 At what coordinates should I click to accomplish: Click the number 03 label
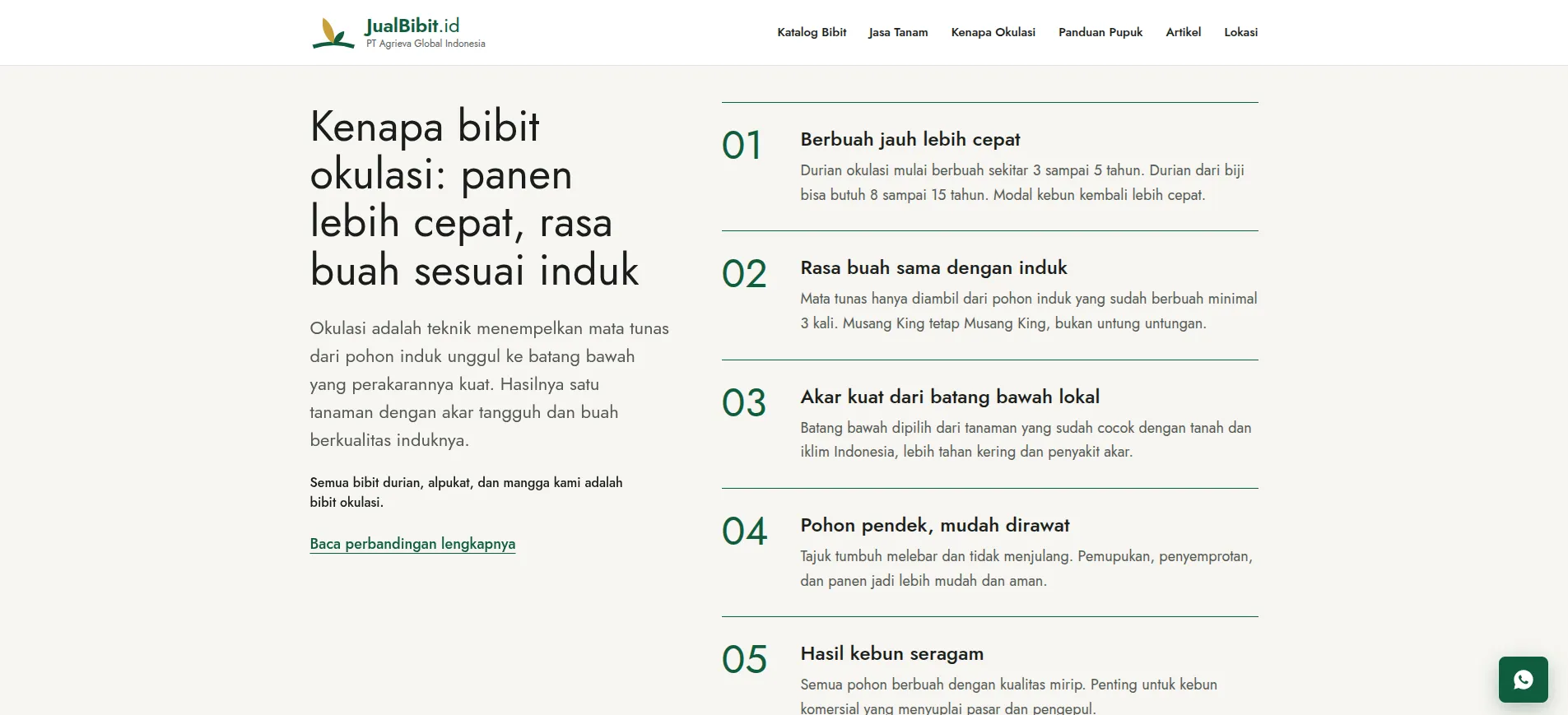pyautogui.click(x=744, y=403)
